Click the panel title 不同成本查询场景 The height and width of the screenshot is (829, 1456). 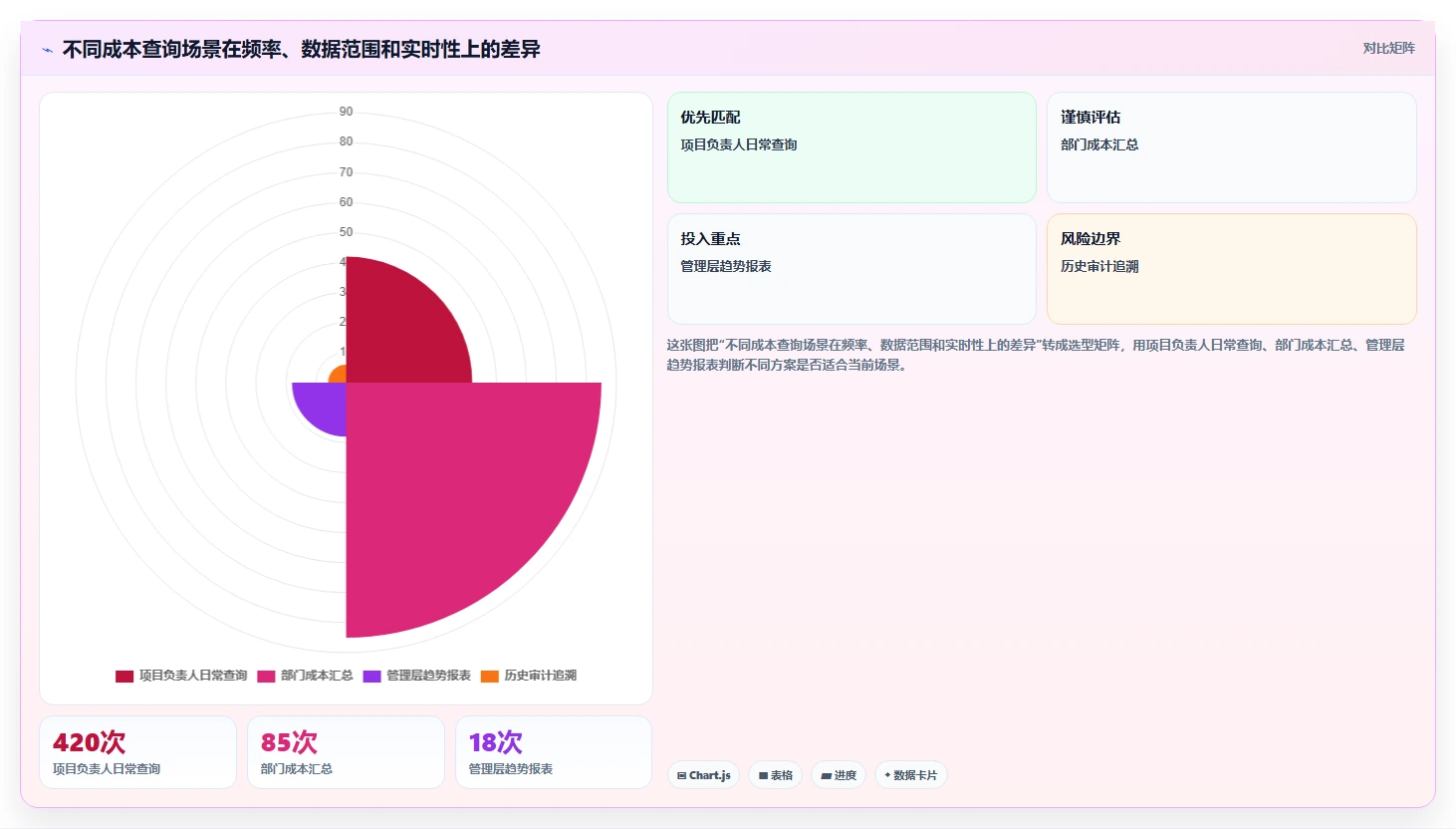tap(302, 49)
